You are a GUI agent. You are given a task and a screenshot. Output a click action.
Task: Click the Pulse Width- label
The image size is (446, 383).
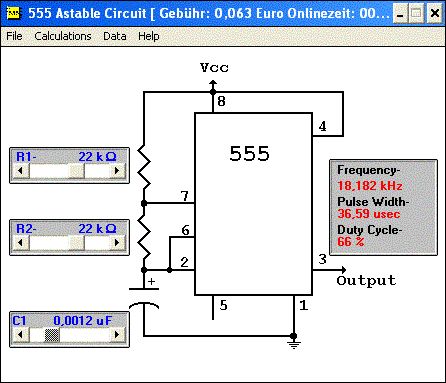click(373, 201)
